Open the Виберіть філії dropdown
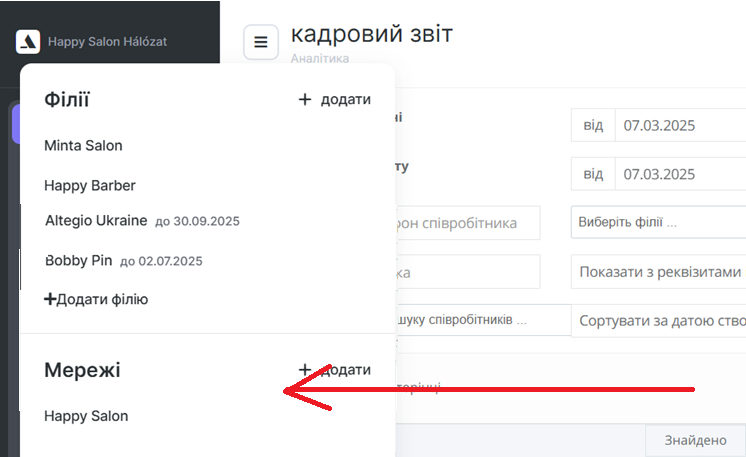Viewport: 746px width, 457px height. tap(658, 223)
